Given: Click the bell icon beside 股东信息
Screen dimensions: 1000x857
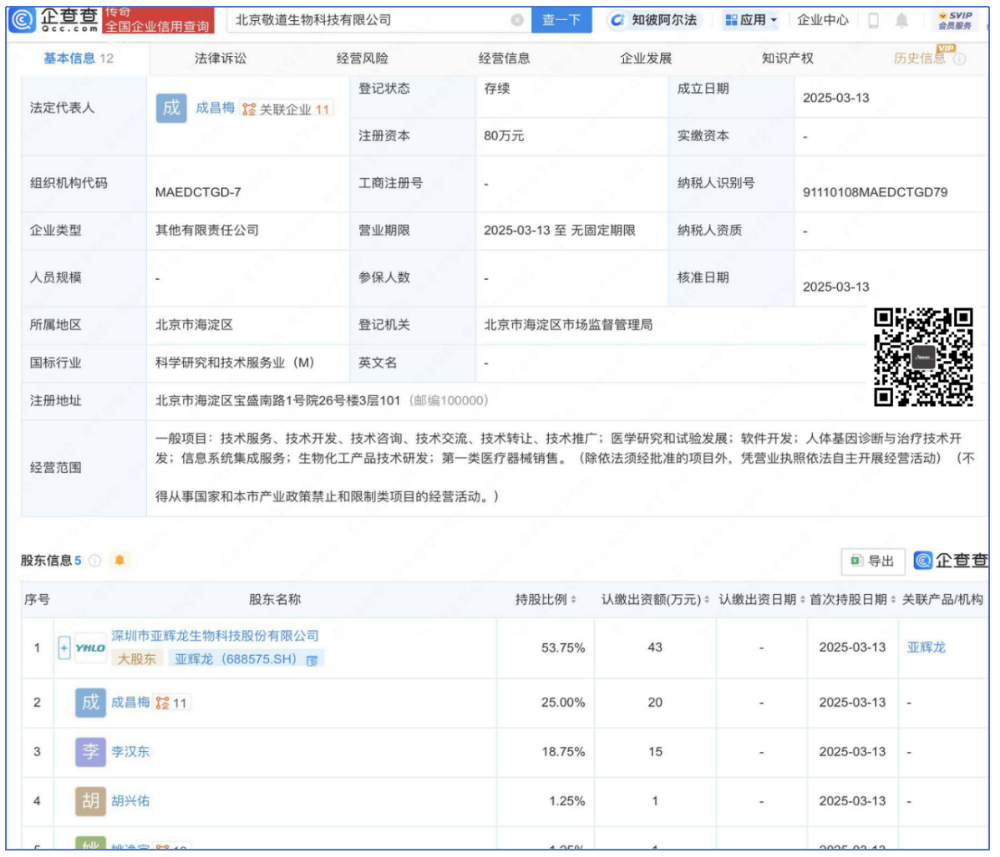Looking at the screenshot, I should coord(120,561).
